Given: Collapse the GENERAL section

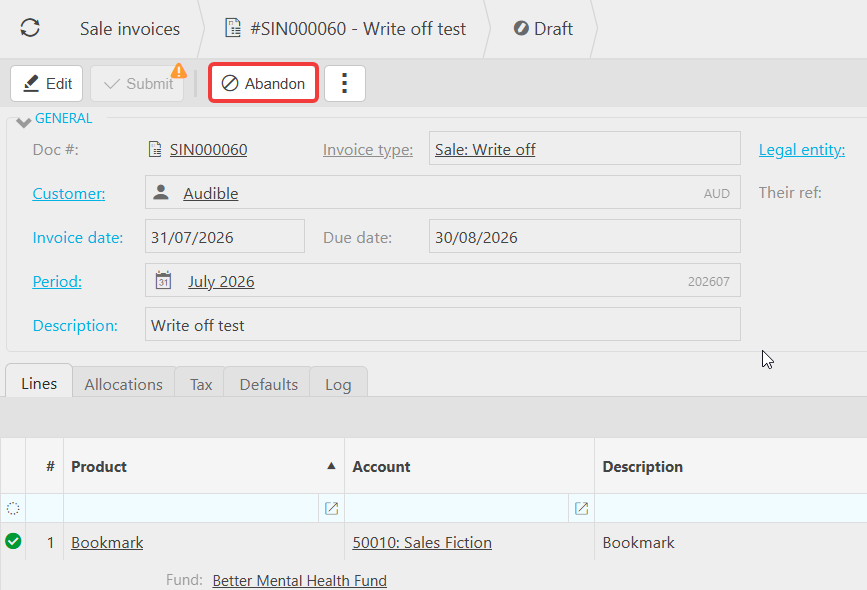Looking at the screenshot, I should pyautogui.click(x=23, y=122).
